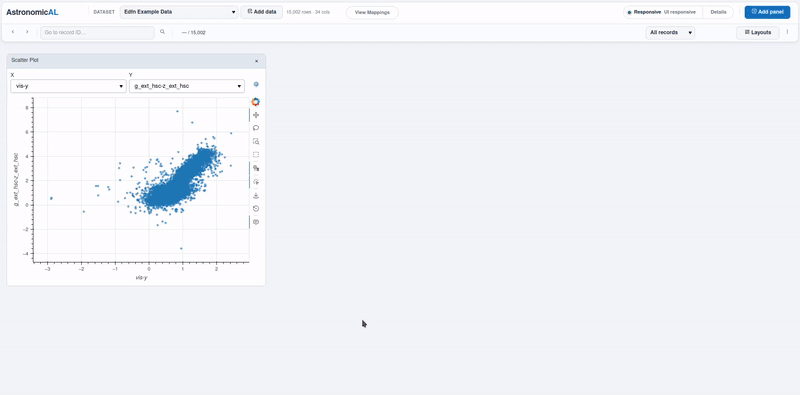Activate the Tap select tool
Viewport: 800px width, 395px height.
(x=256, y=182)
